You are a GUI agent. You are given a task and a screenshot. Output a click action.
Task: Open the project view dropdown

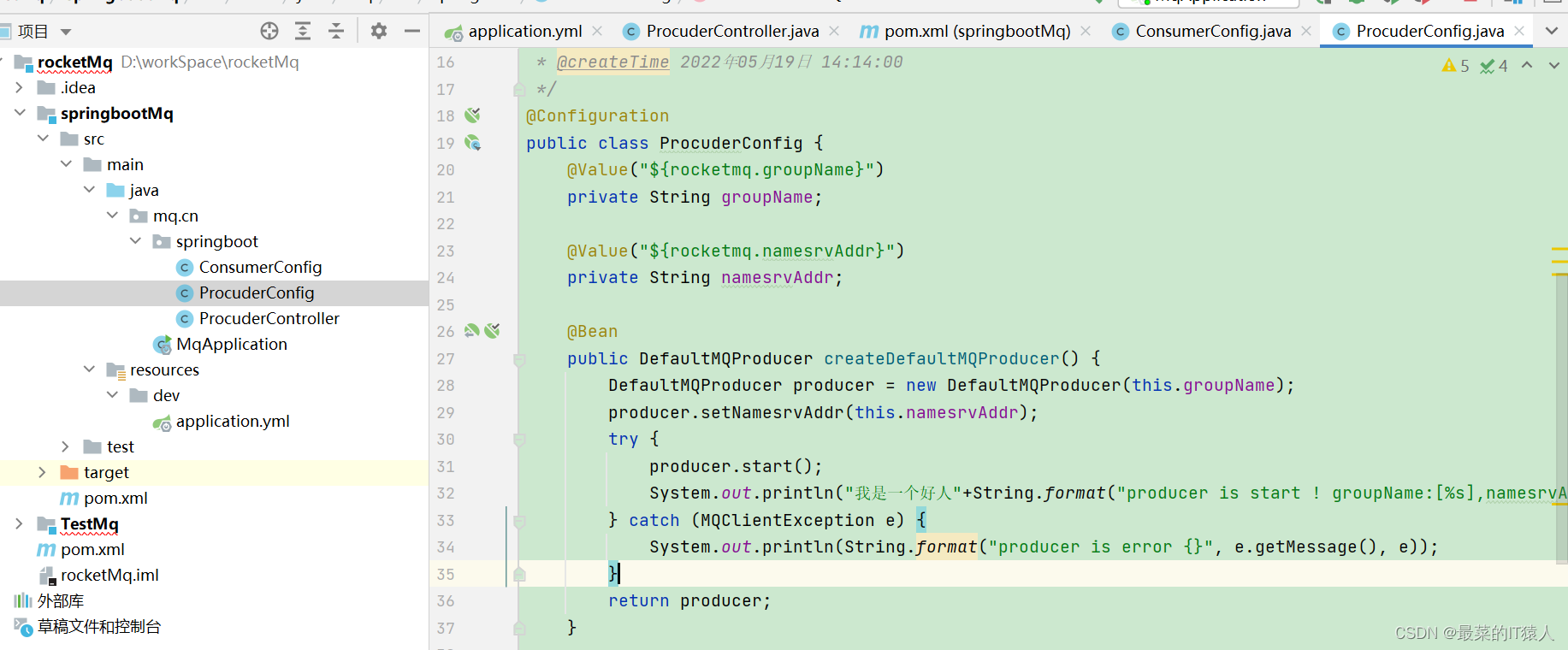pos(66,32)
